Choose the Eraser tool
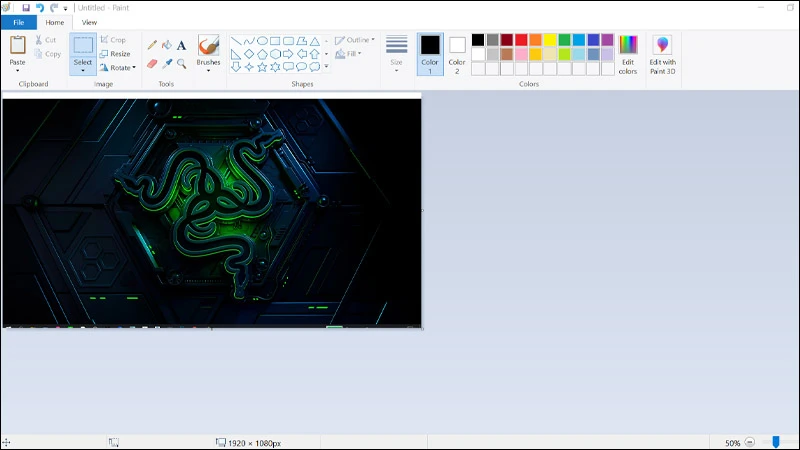Viewport: 800px width, 450px height. (x=152, y=63)
